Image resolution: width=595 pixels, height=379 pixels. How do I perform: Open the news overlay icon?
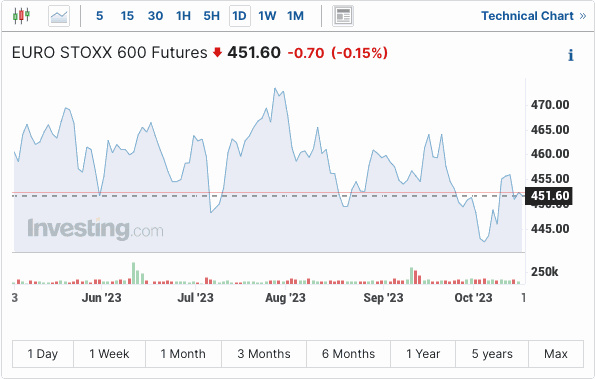coord(343,16)
